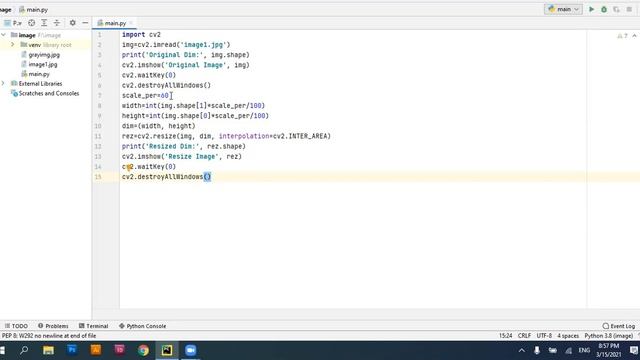This screenshot has width=640, height=360.
Task: Open Project view selector dropdown
Action: 13,23
